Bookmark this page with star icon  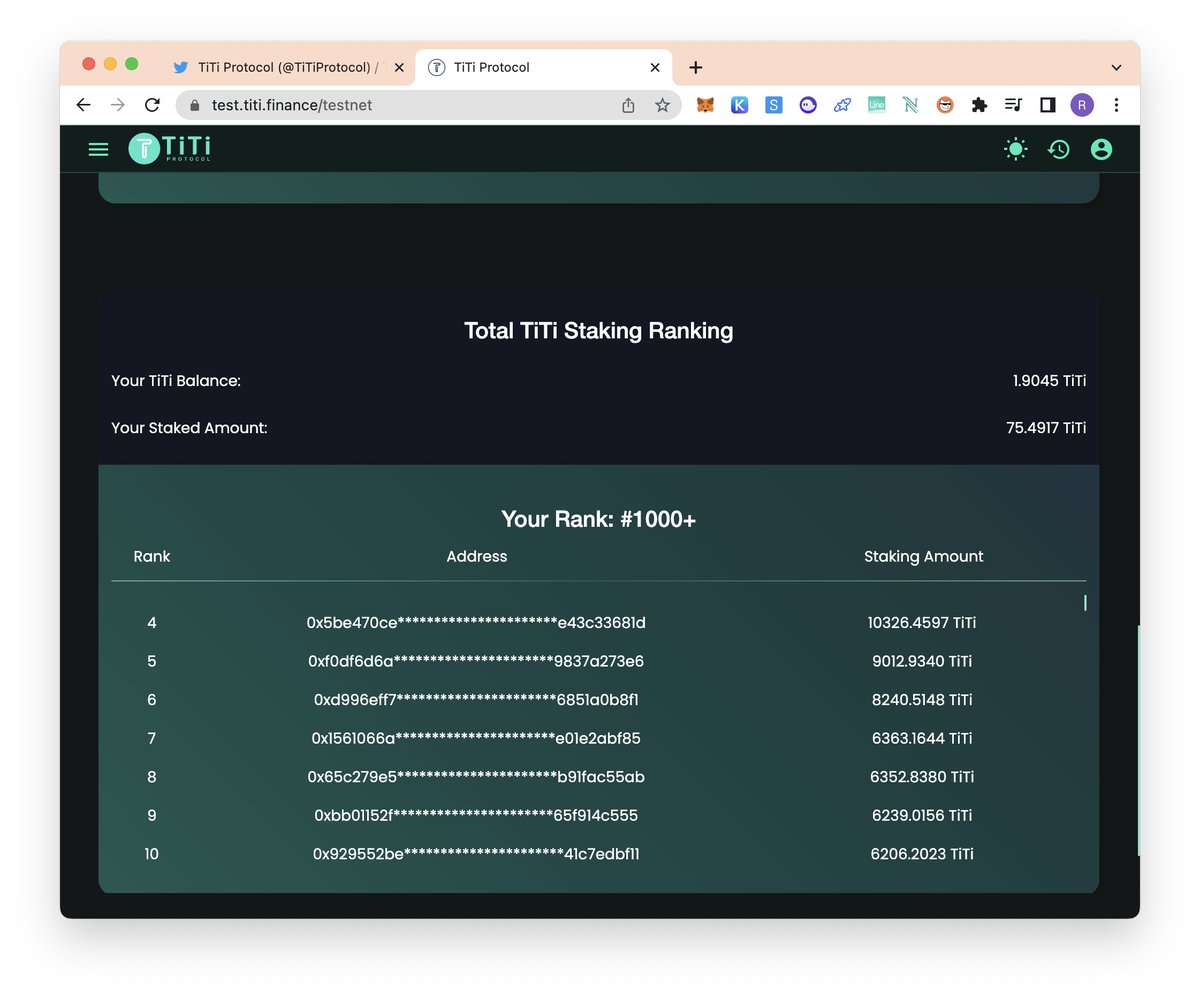coord(662,105)
